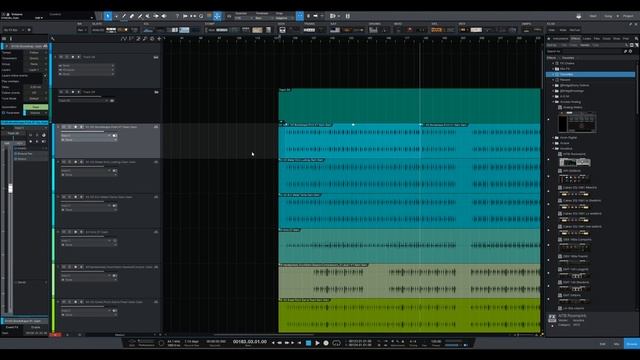Open the Layers dropdown in inspector
The height and width of the screenshot is (360, 640).
coord(36,70)
